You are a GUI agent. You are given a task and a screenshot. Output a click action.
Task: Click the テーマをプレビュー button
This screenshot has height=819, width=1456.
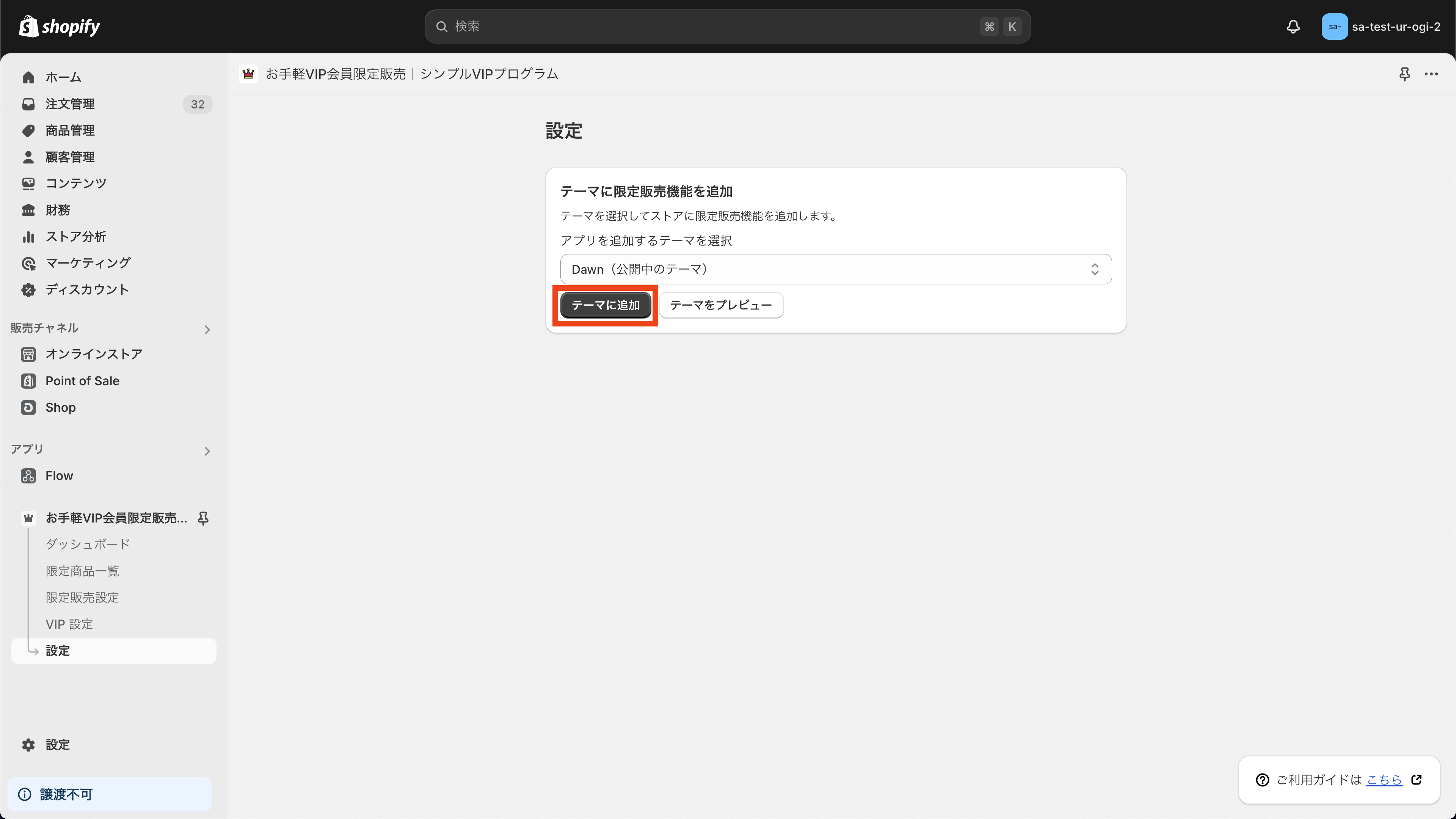coord(721,305)
